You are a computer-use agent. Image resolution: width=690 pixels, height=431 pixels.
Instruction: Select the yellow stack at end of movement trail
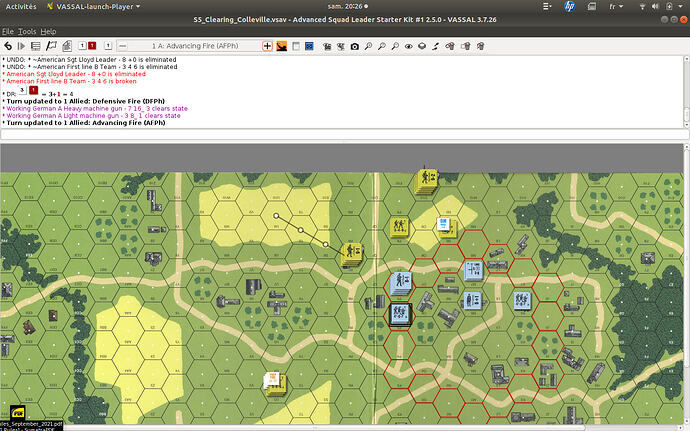(352, 254)
